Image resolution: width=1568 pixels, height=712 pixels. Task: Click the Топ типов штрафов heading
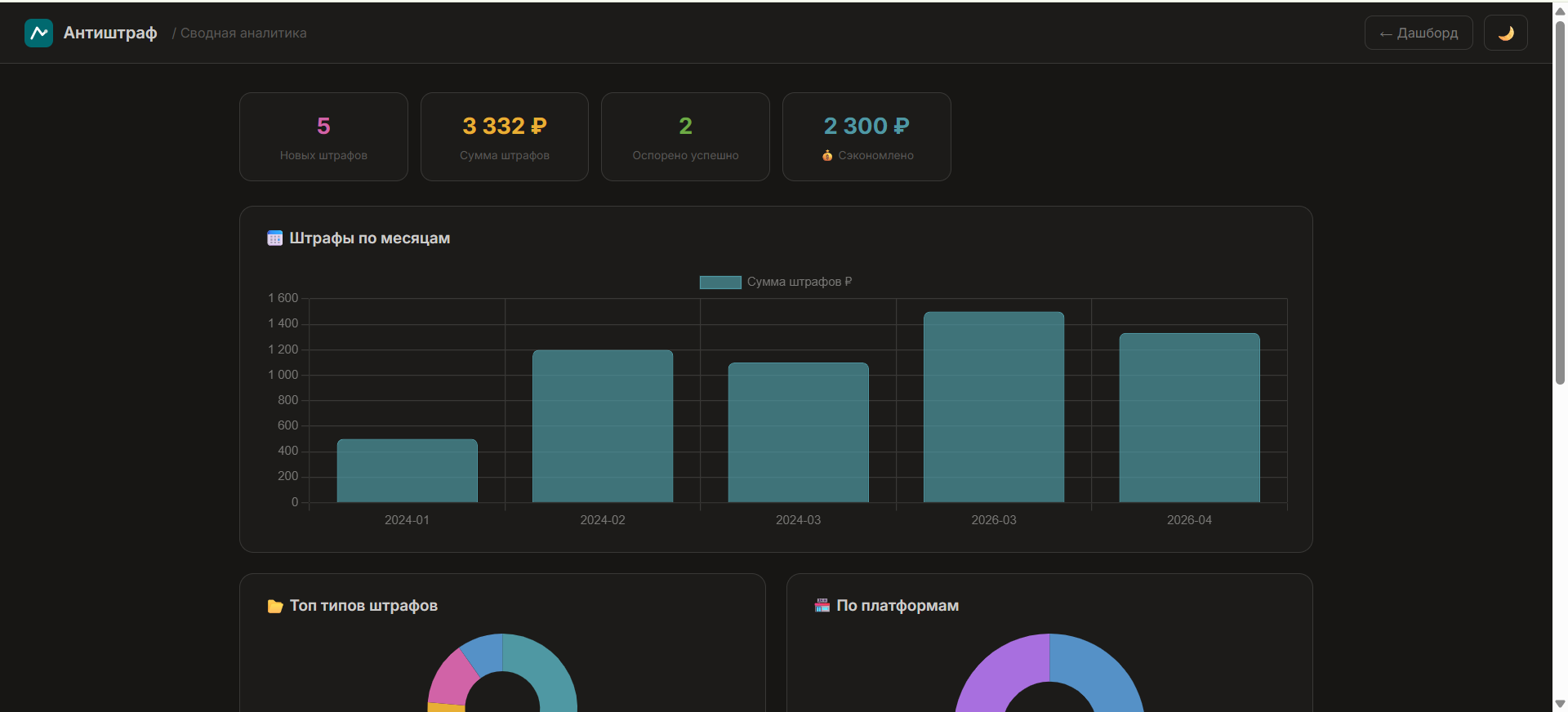pos(363,606)
